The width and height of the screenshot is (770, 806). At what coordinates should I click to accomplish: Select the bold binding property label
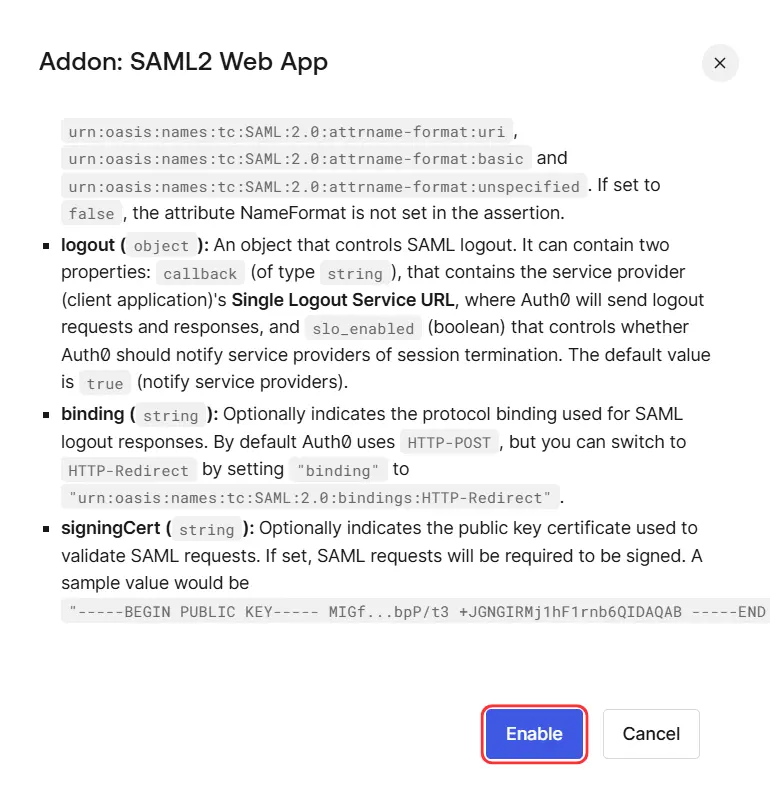(x=90, y=413)
